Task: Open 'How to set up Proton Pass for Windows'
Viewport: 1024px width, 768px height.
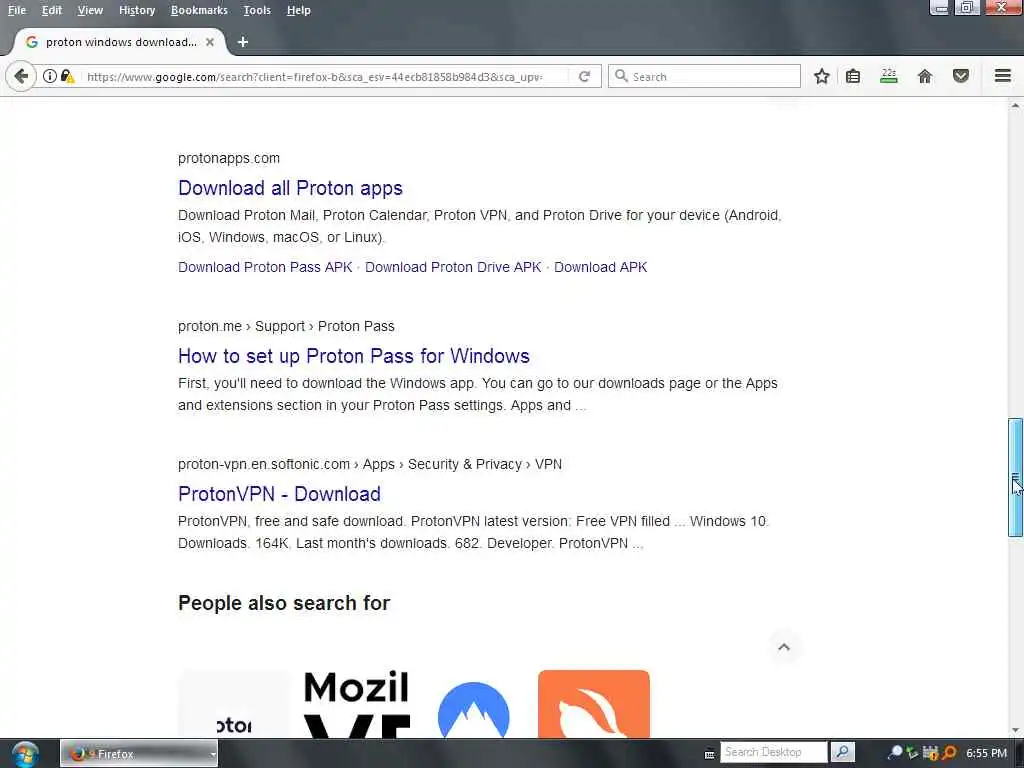Action: pos(353,356)
